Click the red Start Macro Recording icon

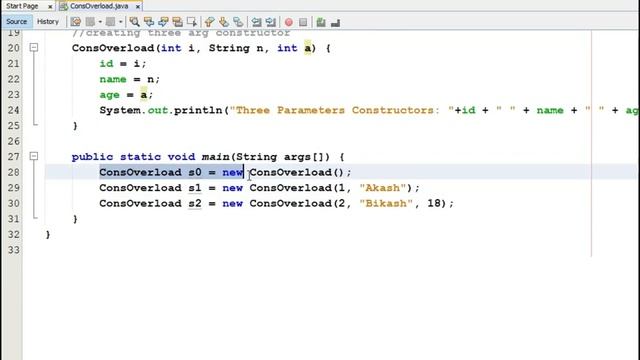point(289,22)
